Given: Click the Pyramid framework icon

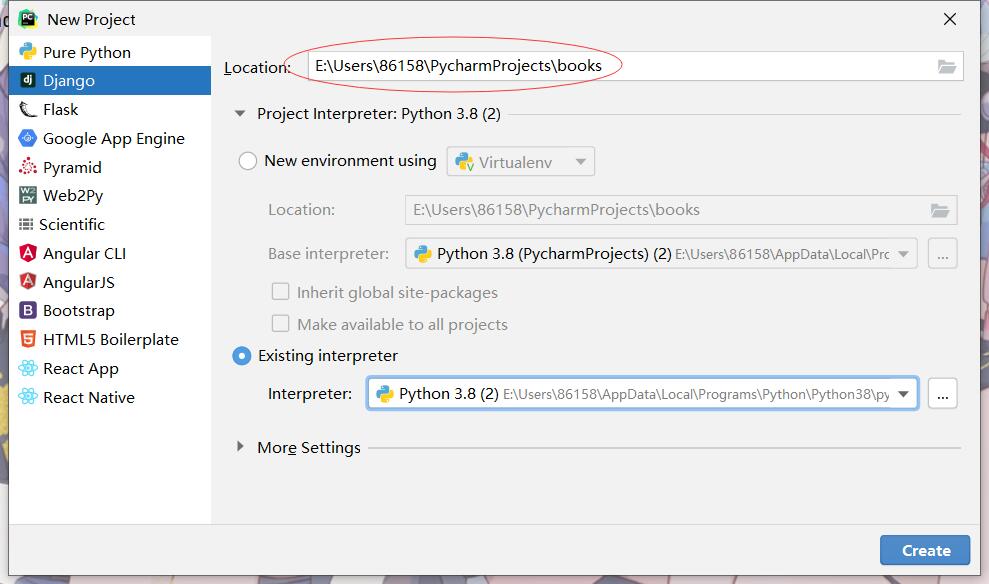Looking at the screenshot, I should (x=28, y=166).
